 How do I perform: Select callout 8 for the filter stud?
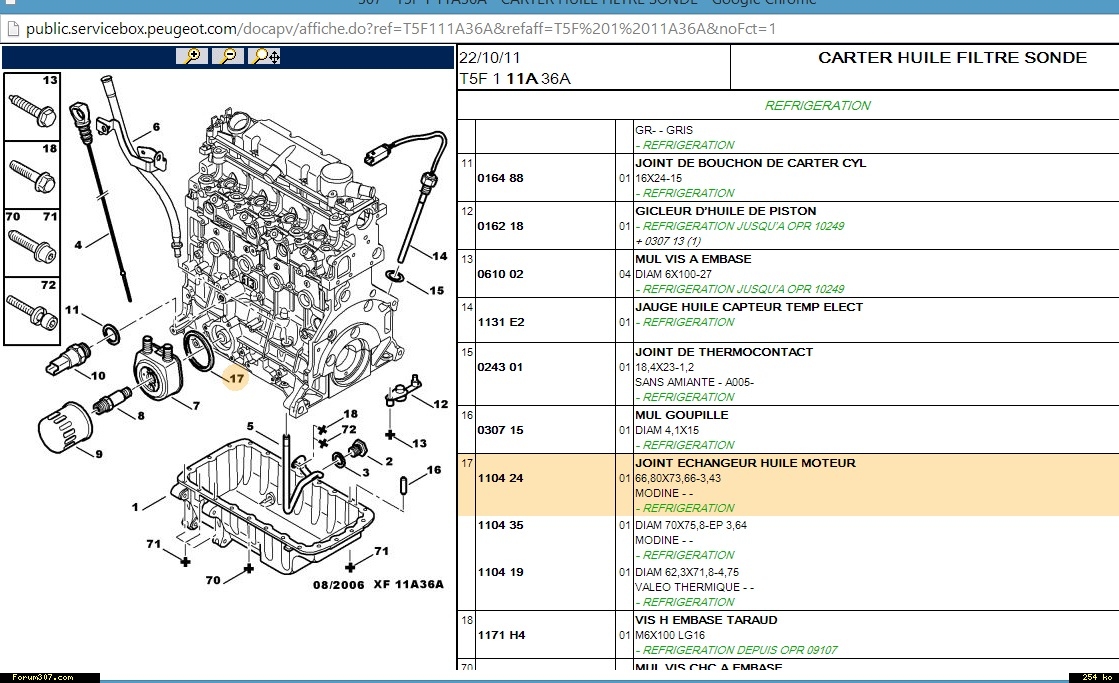(141, 415)
